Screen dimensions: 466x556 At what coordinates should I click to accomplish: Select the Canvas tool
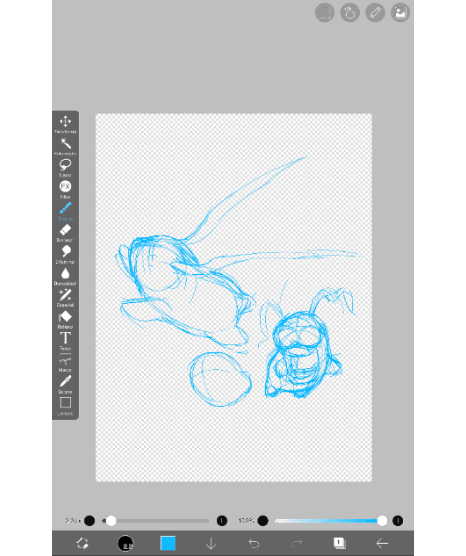[x=65, y=406]
